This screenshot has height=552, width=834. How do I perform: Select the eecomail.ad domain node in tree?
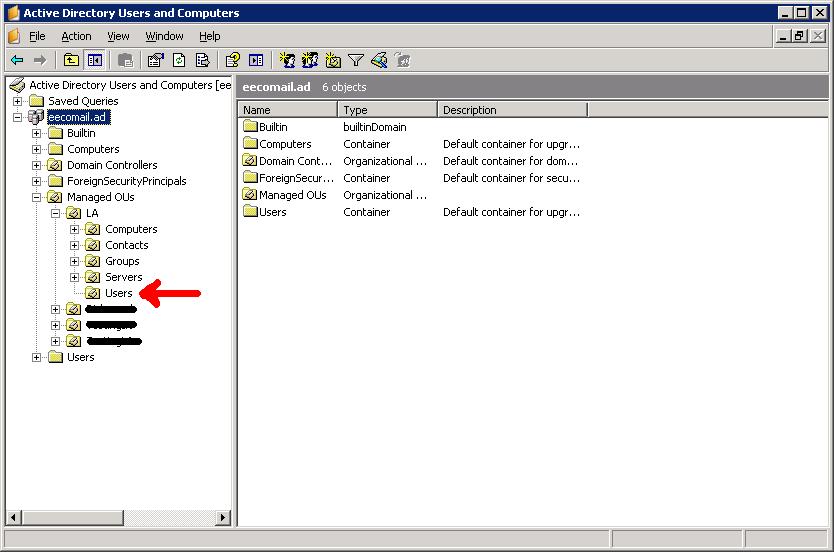coord(79,117)
